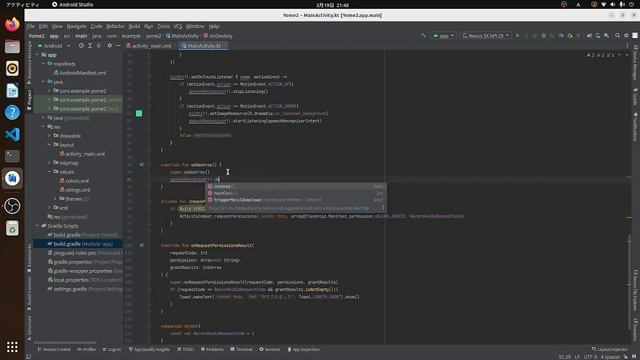Launch Visual Studio Code from the dock
640x360 pixels.
pyautogui.click(x=12, y=134)
